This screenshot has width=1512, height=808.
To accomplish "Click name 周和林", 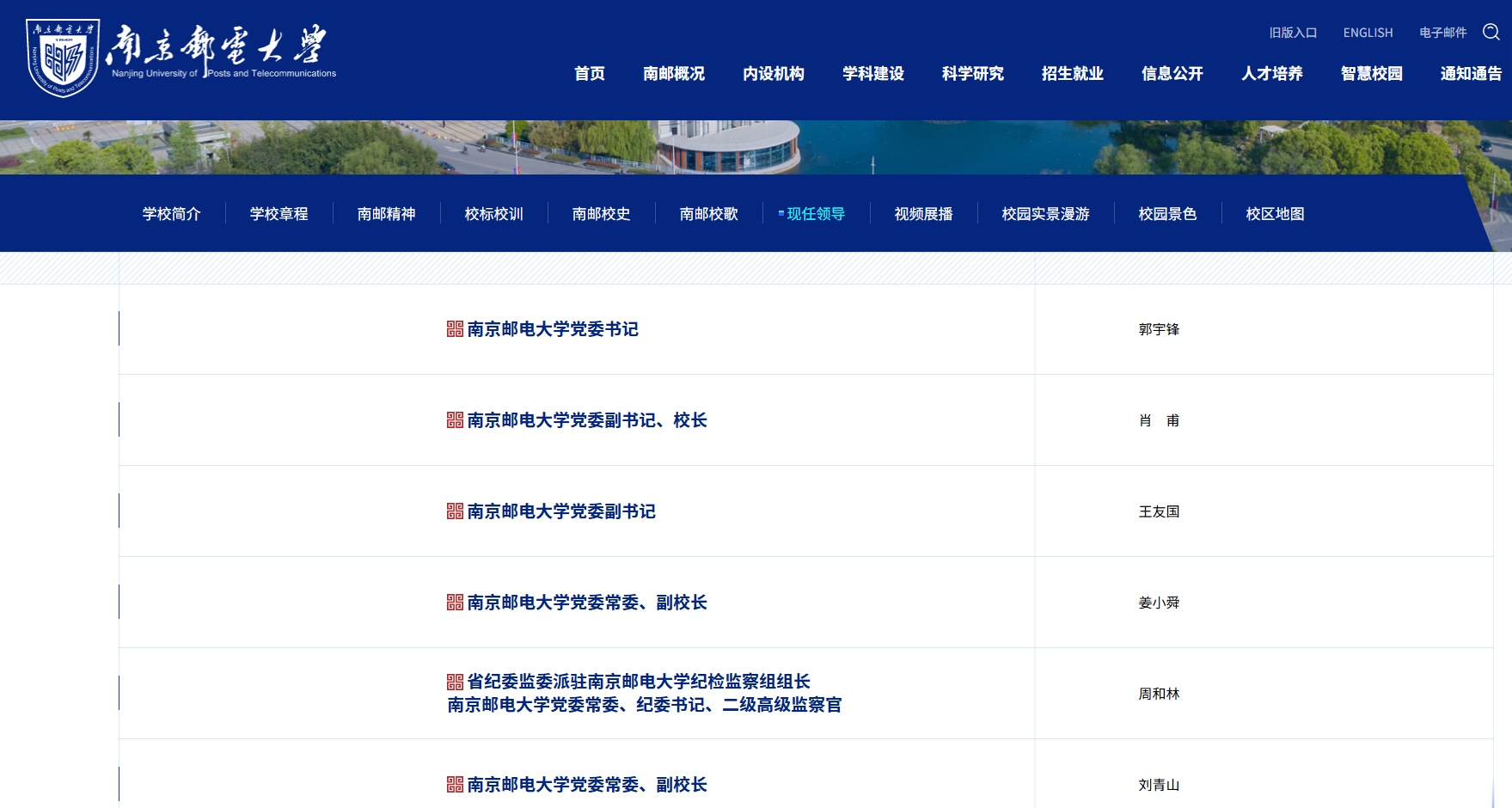I will click(x=1159, y=694).
